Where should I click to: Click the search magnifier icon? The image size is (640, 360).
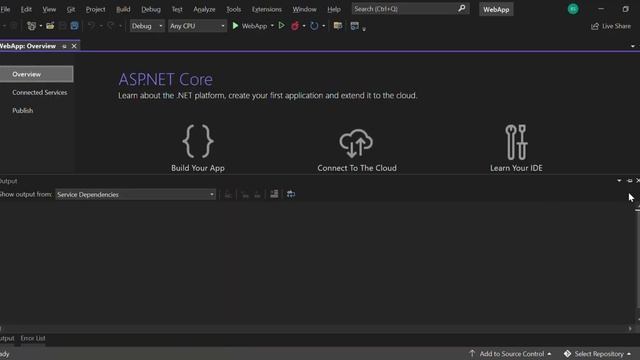pos(462,9)
